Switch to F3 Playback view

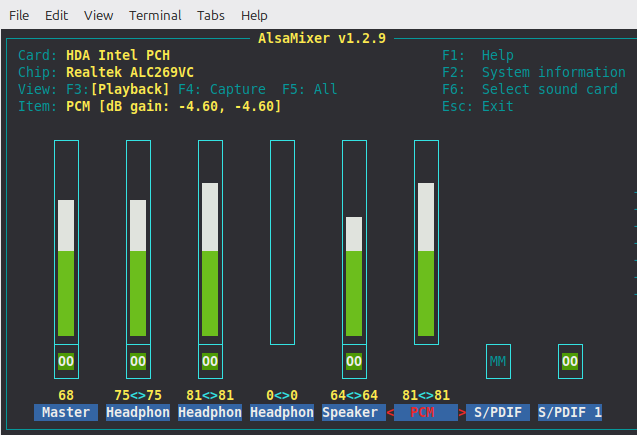[118, 89]
